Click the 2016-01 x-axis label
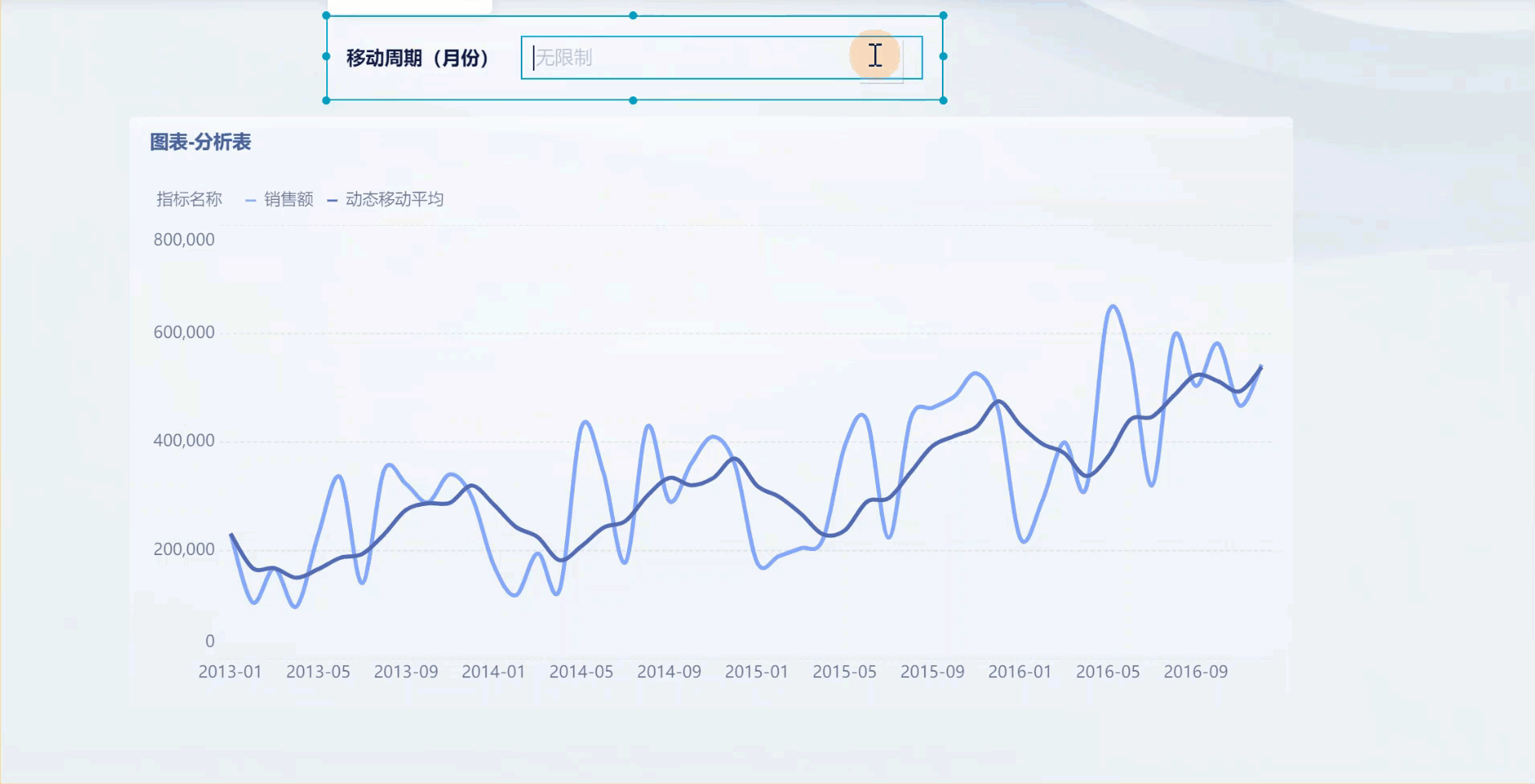The height and width of the screenshot is (784, 1535). tap(1020, 672)
